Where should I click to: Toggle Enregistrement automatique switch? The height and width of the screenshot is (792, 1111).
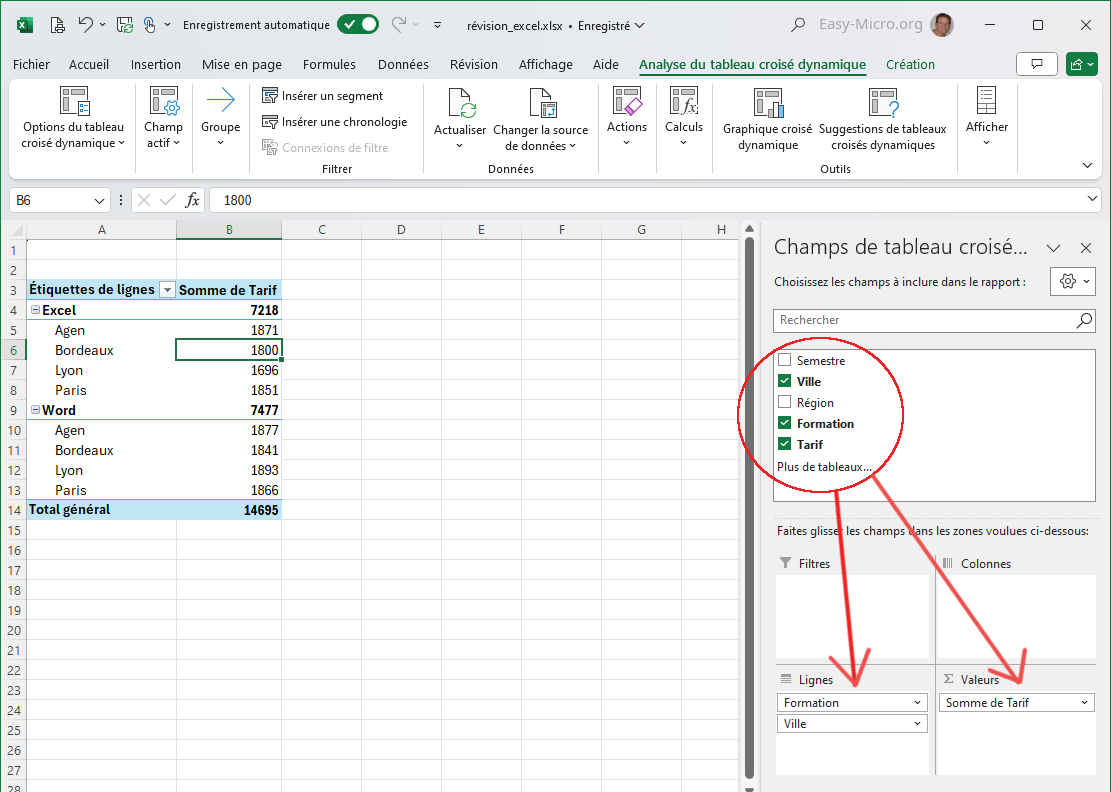click(x=359, y=25)
